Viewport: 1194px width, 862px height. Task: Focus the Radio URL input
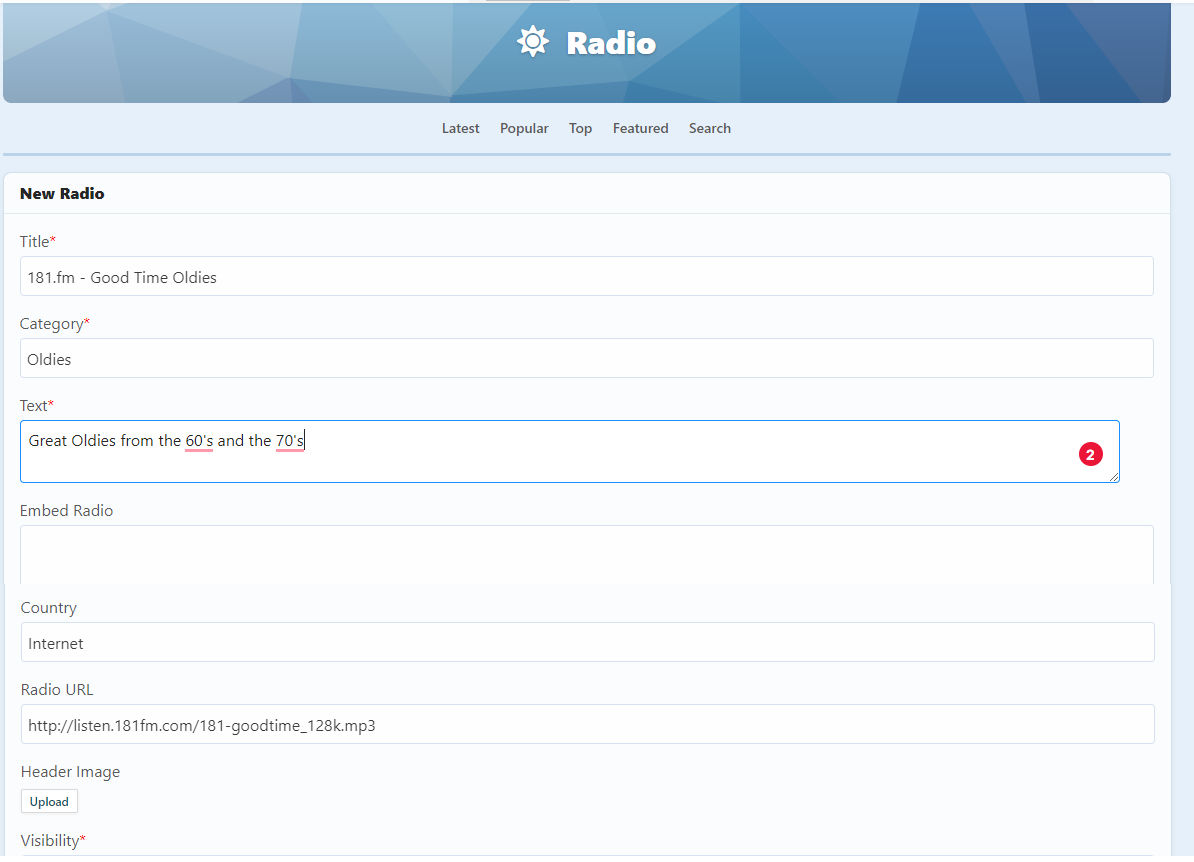tap(587, 725)
